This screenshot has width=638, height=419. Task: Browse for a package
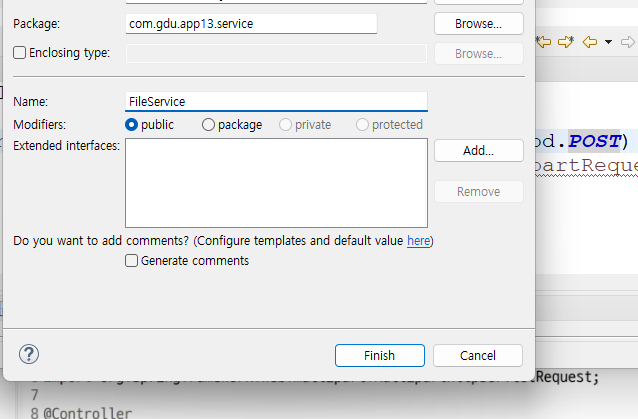coord(478,24)
